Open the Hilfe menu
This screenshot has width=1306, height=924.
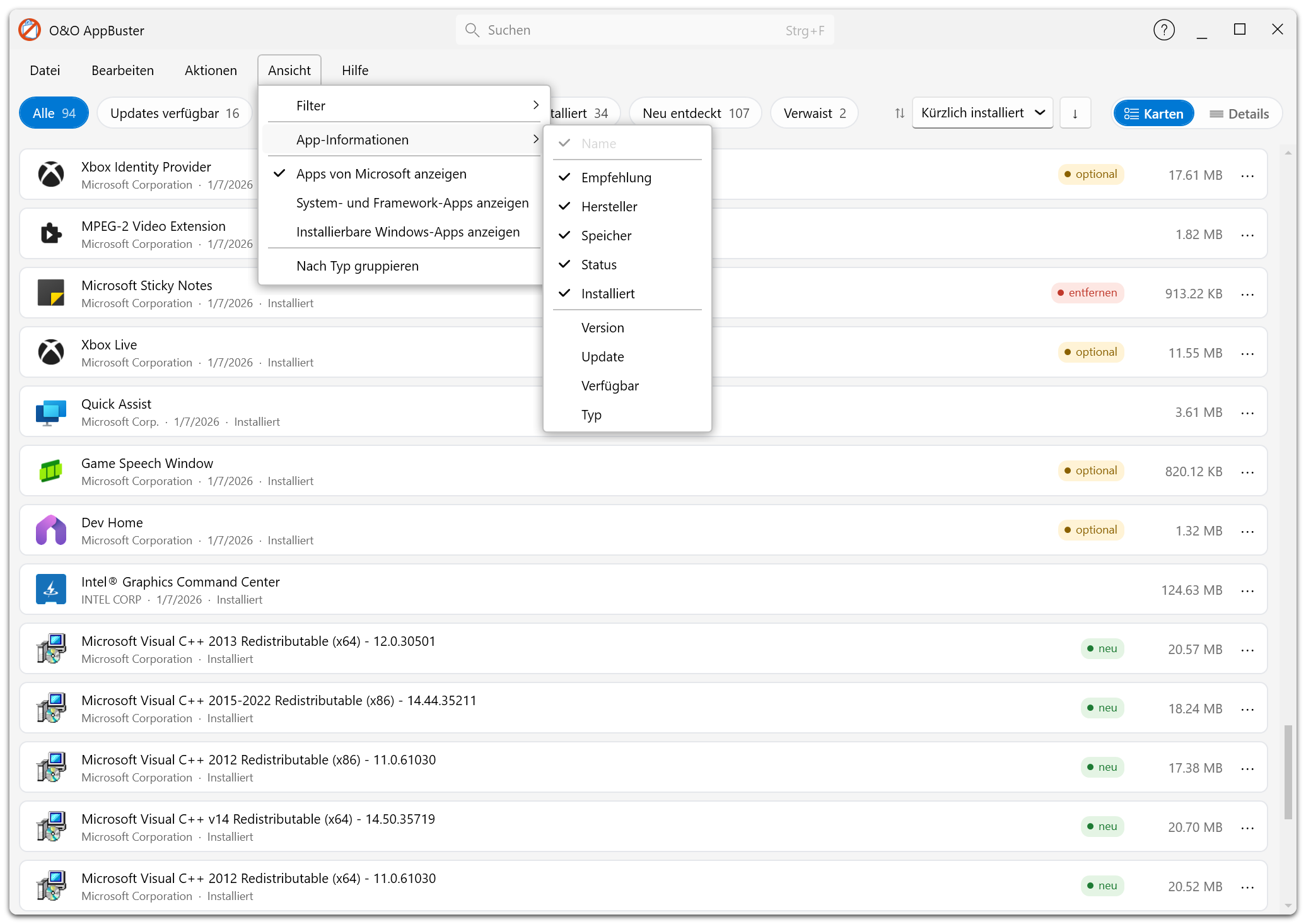click(x=355, y=70)
